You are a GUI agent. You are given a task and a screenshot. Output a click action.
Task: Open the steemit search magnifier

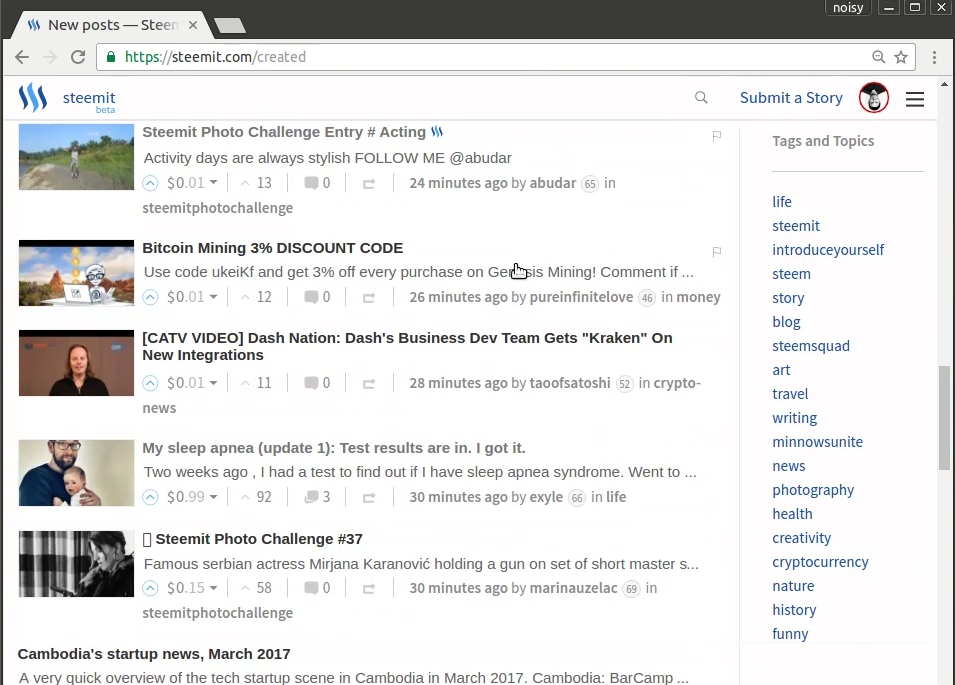coord(701,97)
